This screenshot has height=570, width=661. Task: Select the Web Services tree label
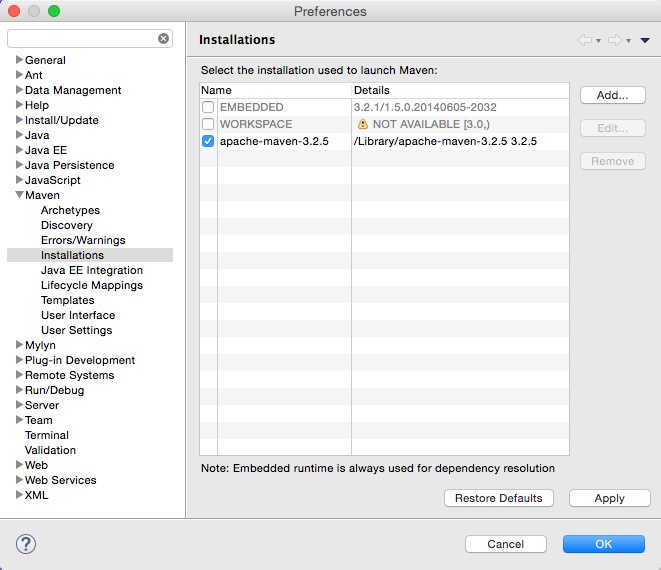(60, 480)
